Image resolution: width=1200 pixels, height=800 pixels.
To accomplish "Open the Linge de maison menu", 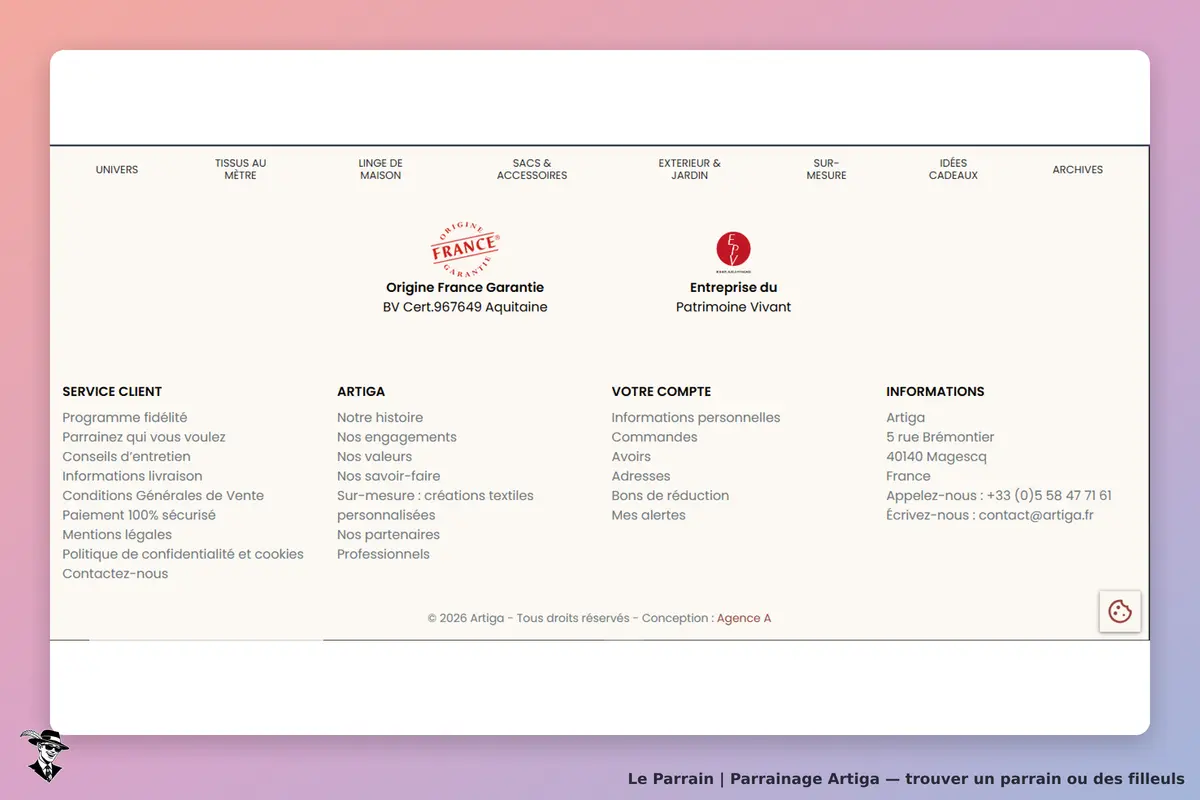I will [x=380, y=170].
